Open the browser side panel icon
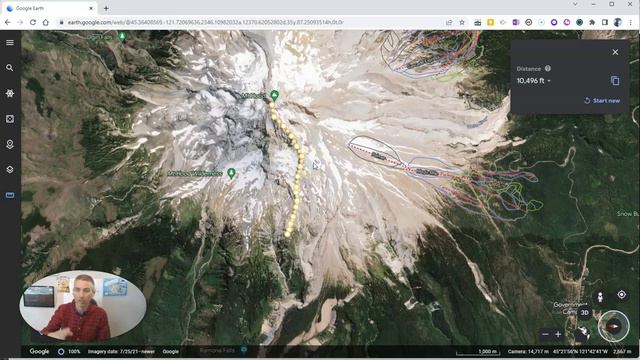 tap(605, 22)
